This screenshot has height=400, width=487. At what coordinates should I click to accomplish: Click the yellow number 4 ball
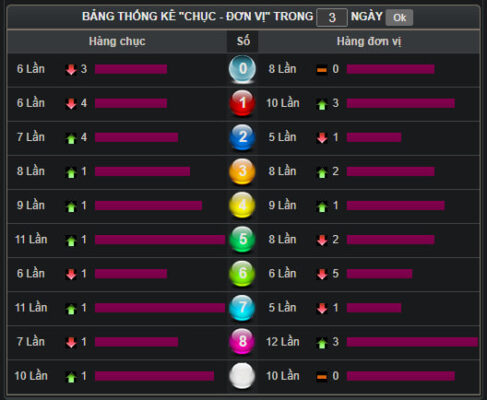pos(242,205)
